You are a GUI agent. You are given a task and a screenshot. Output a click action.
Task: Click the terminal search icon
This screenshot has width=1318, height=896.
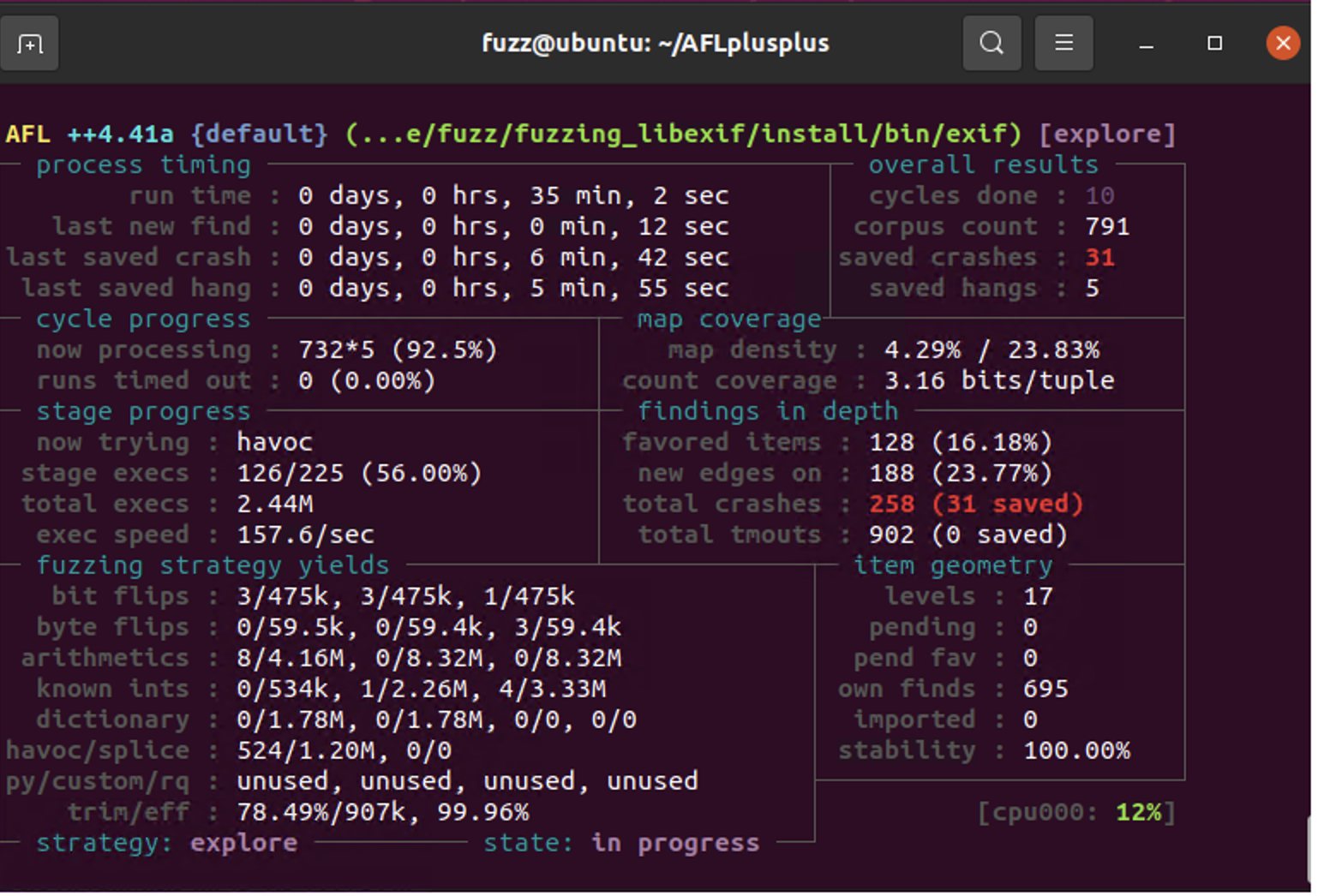click(x=991, y=43)
